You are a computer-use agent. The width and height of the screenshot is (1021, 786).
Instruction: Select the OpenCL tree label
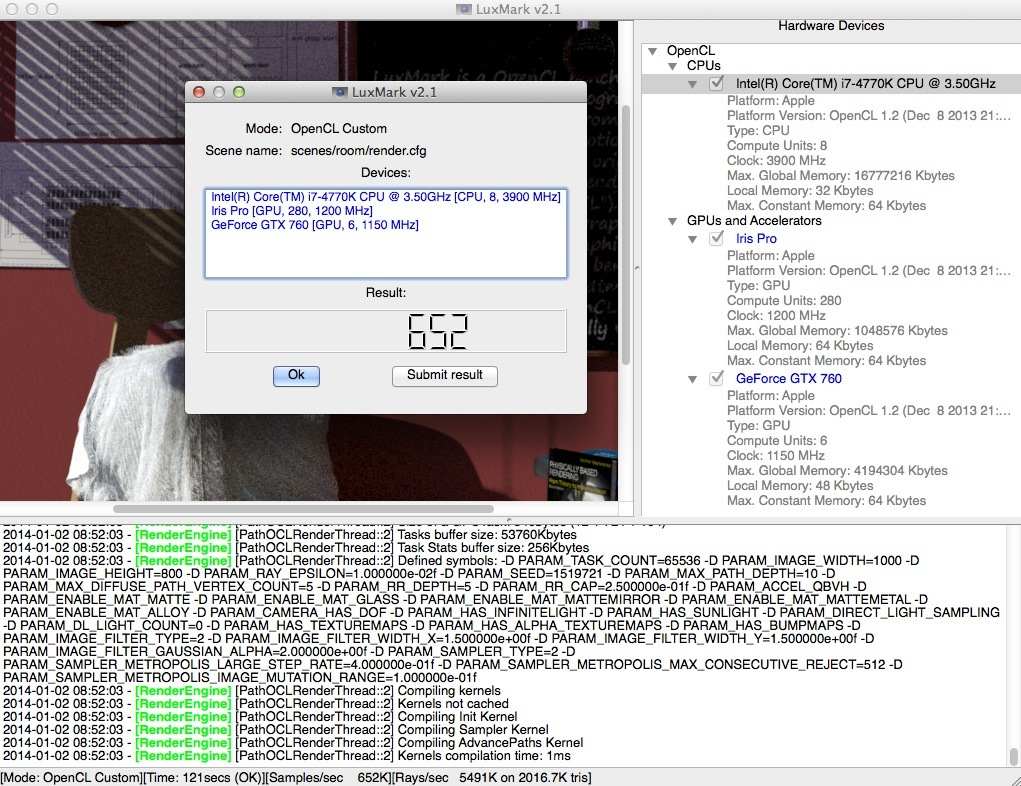point(690,51)
